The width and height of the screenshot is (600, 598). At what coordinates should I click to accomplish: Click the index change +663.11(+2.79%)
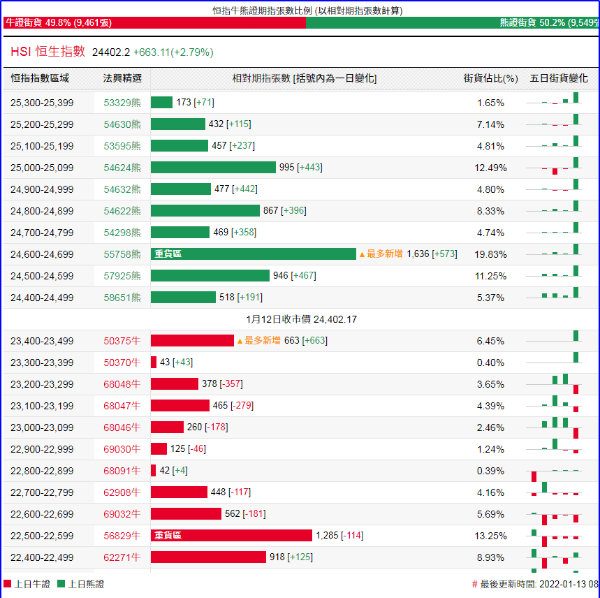point(173,52)
